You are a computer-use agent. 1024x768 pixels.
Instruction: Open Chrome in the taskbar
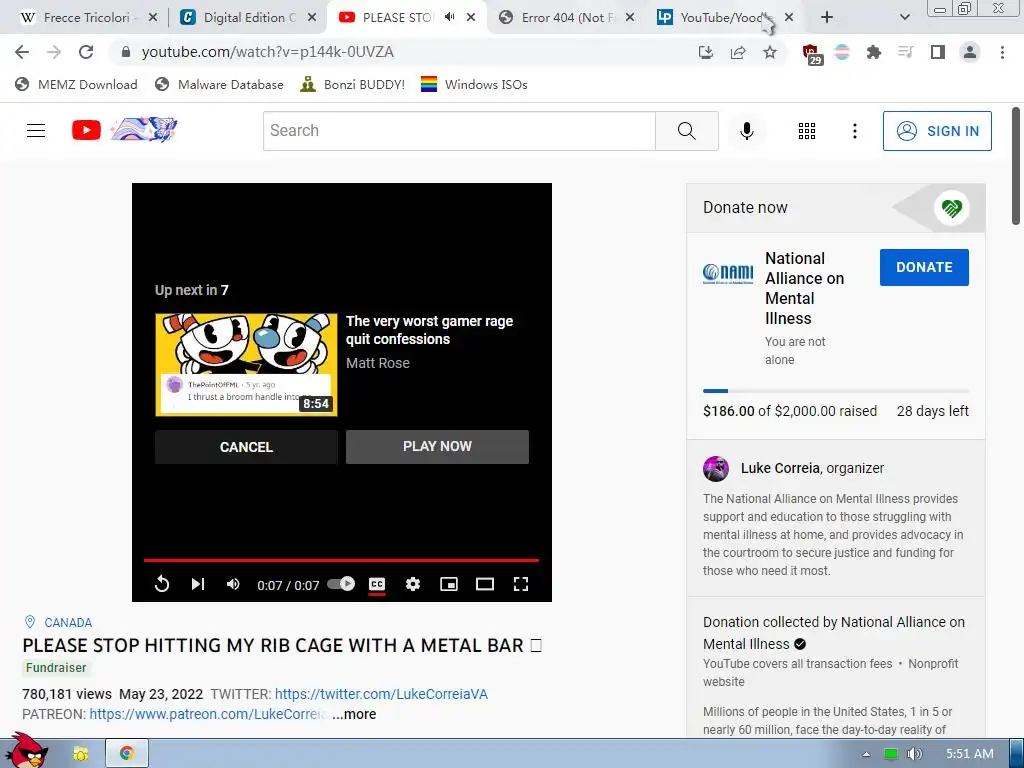tap(127, 753)
